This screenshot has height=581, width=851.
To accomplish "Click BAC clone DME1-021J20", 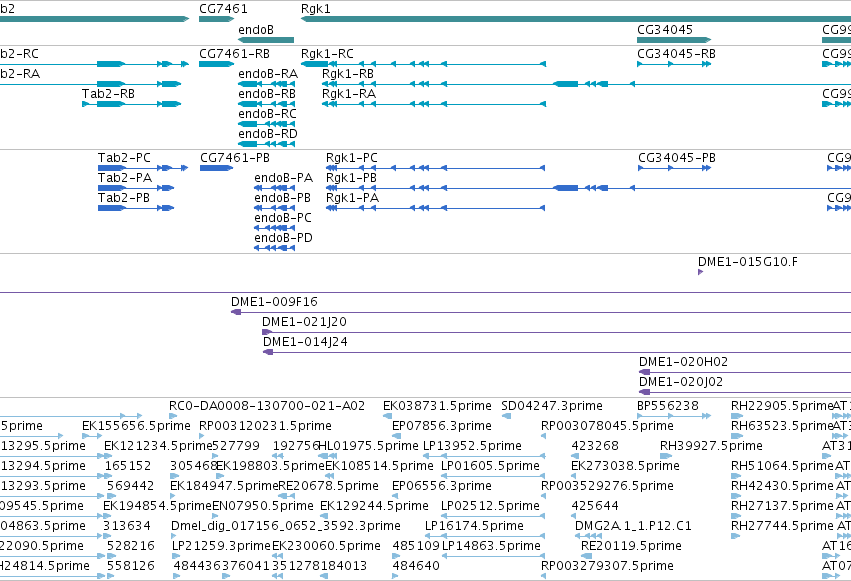I will click(304, 322).
